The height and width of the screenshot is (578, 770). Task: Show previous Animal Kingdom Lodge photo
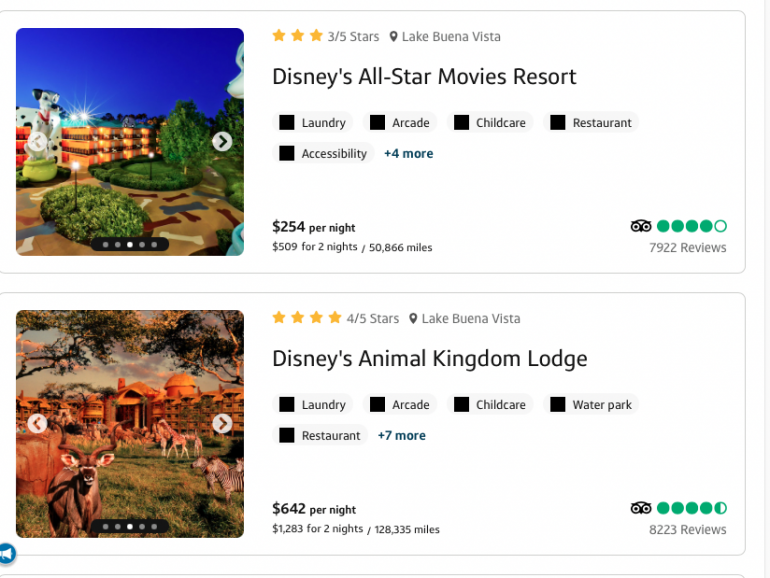coord(37,424)
